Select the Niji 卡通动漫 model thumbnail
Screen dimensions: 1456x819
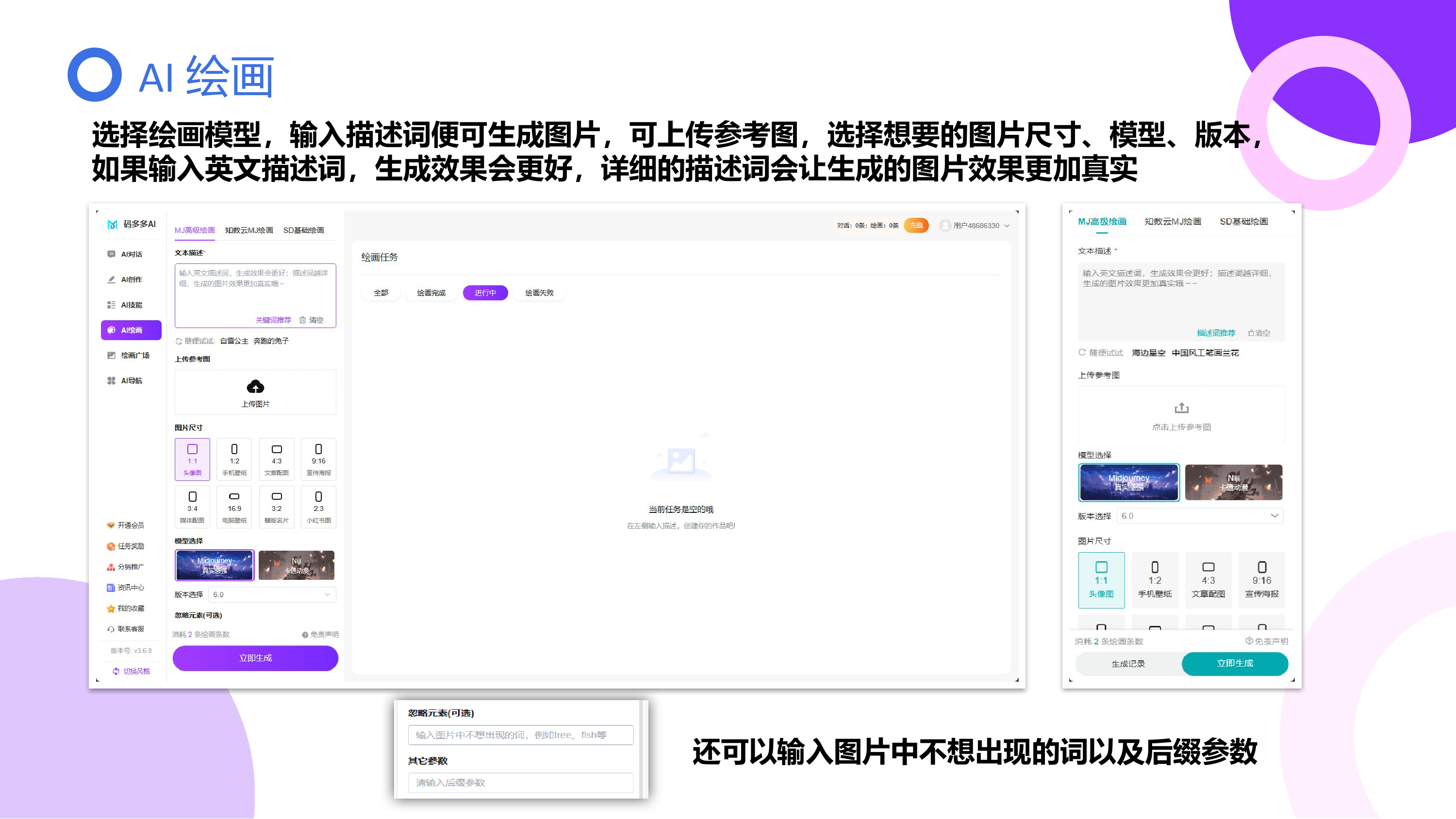tap(297, 565)
